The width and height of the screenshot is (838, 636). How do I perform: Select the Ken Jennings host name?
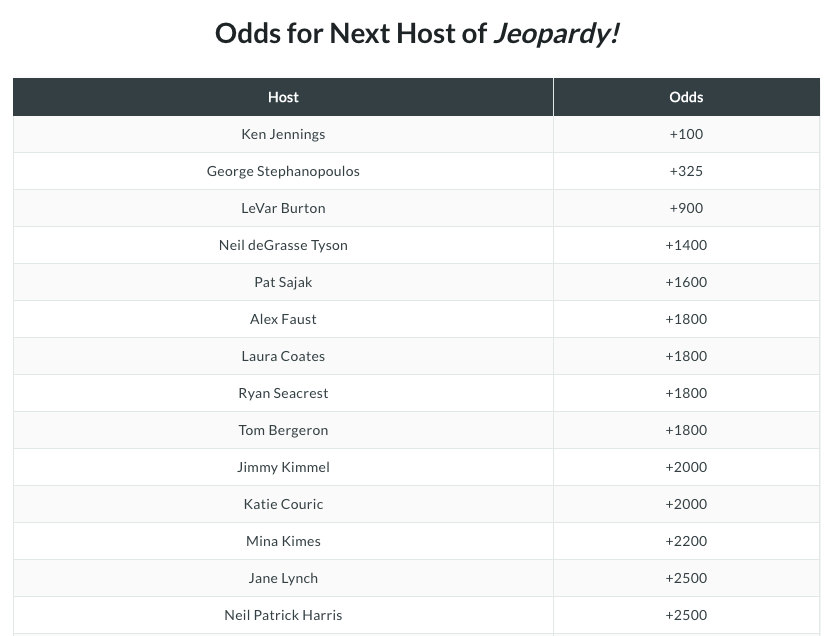click(x=283, y=134)
